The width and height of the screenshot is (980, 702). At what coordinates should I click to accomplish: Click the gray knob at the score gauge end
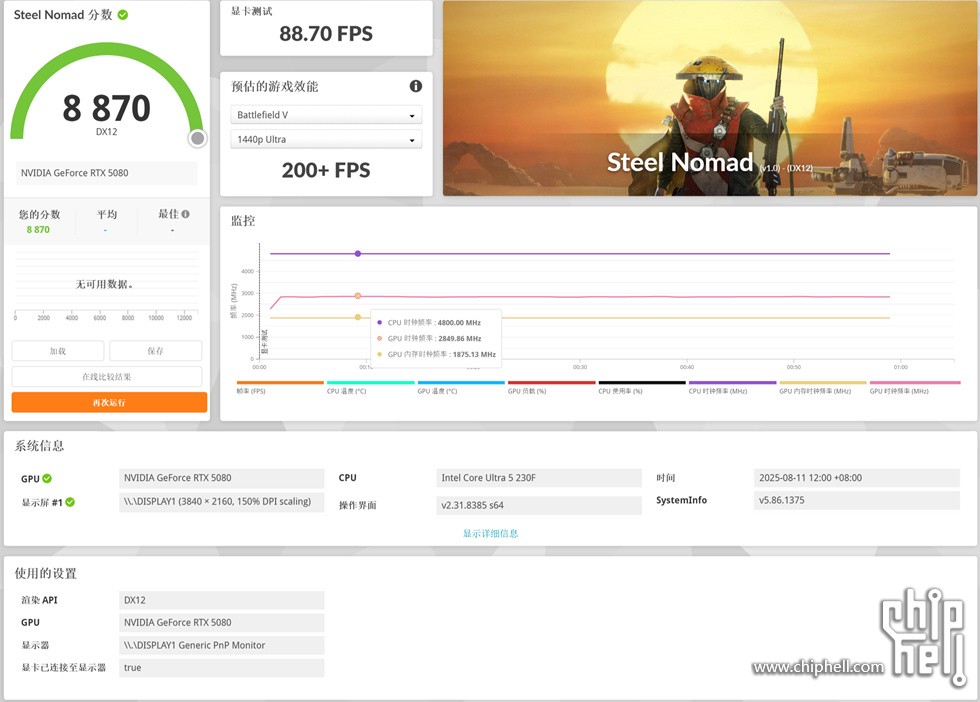point(198,138)
